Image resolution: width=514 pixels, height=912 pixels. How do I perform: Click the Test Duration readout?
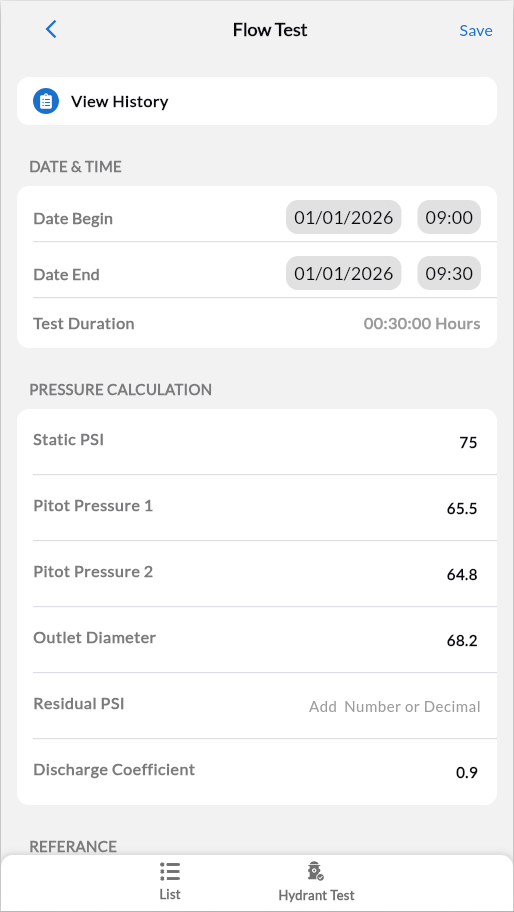point(422,323)
